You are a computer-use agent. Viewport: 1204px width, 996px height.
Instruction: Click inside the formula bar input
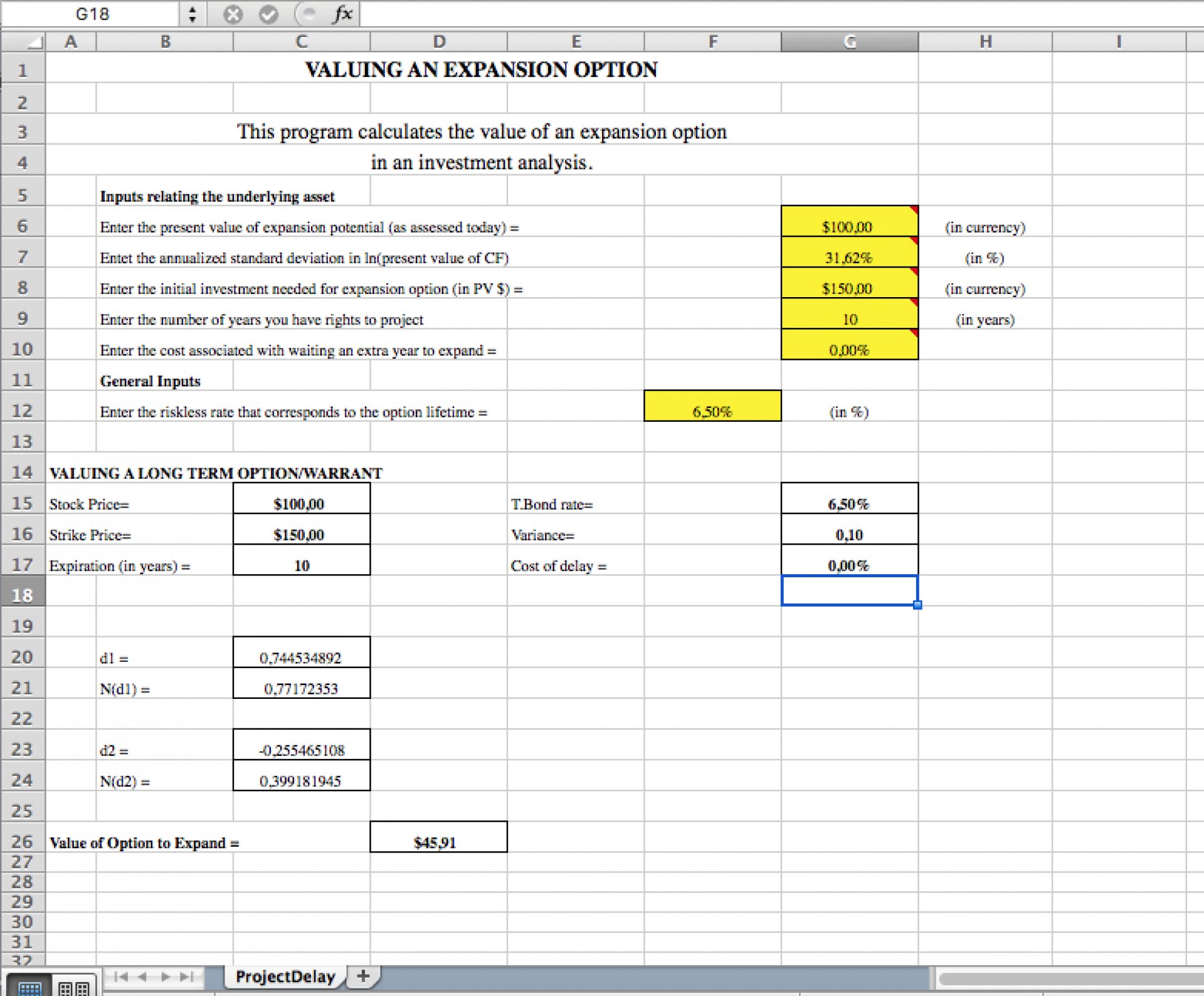[781, 14]
